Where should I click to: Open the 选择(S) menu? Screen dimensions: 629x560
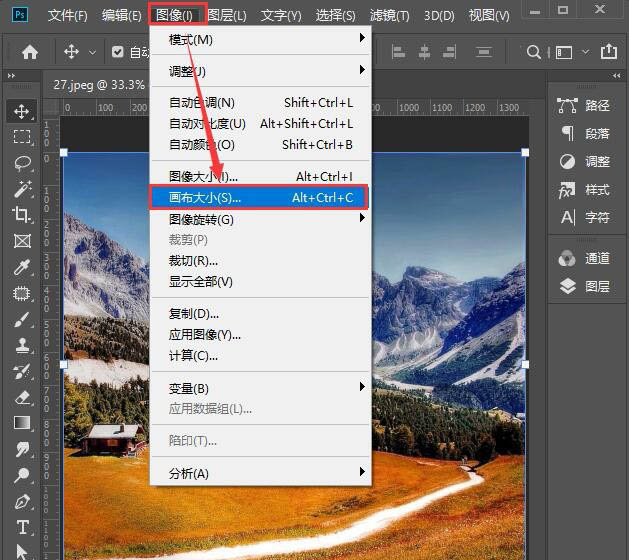point(335,15)
